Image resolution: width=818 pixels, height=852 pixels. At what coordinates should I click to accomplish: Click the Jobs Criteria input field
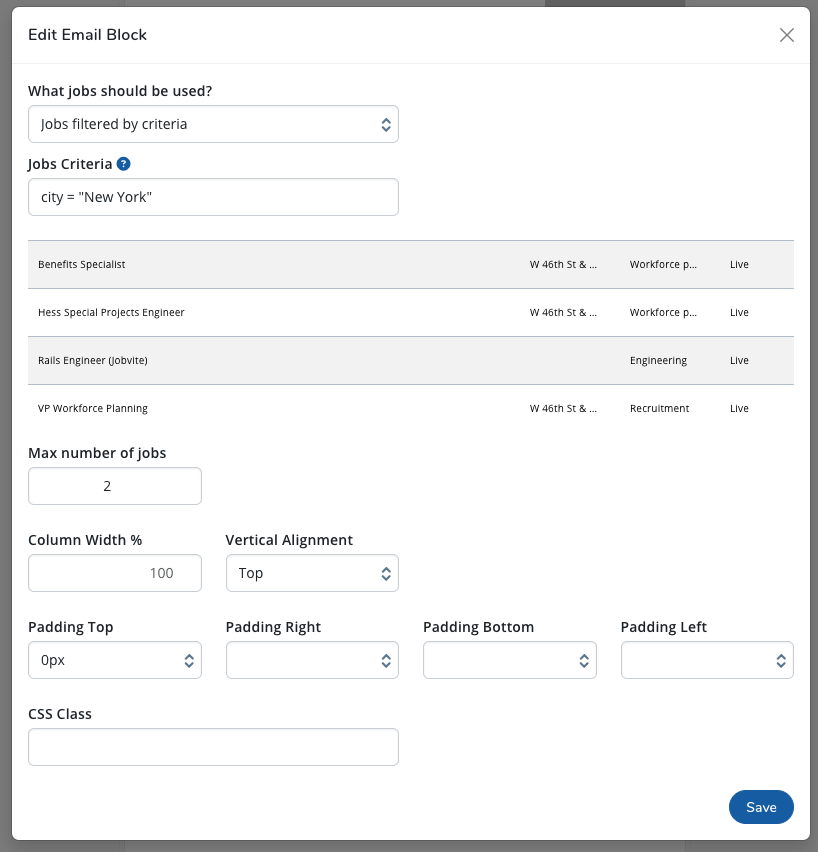point(213,197)
